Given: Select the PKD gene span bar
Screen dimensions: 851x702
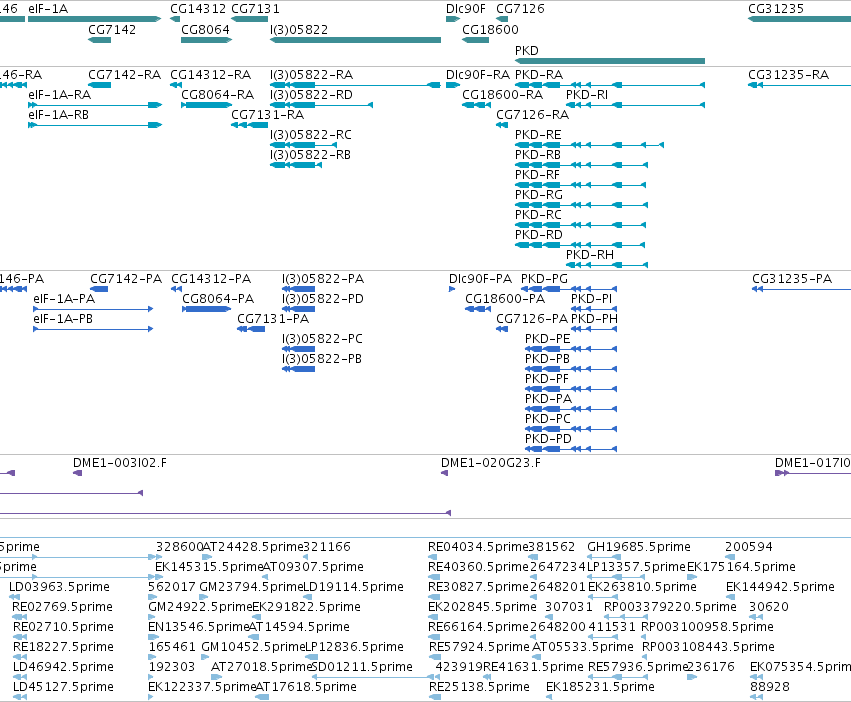Looking at the screenshot, I should point(609,61).
